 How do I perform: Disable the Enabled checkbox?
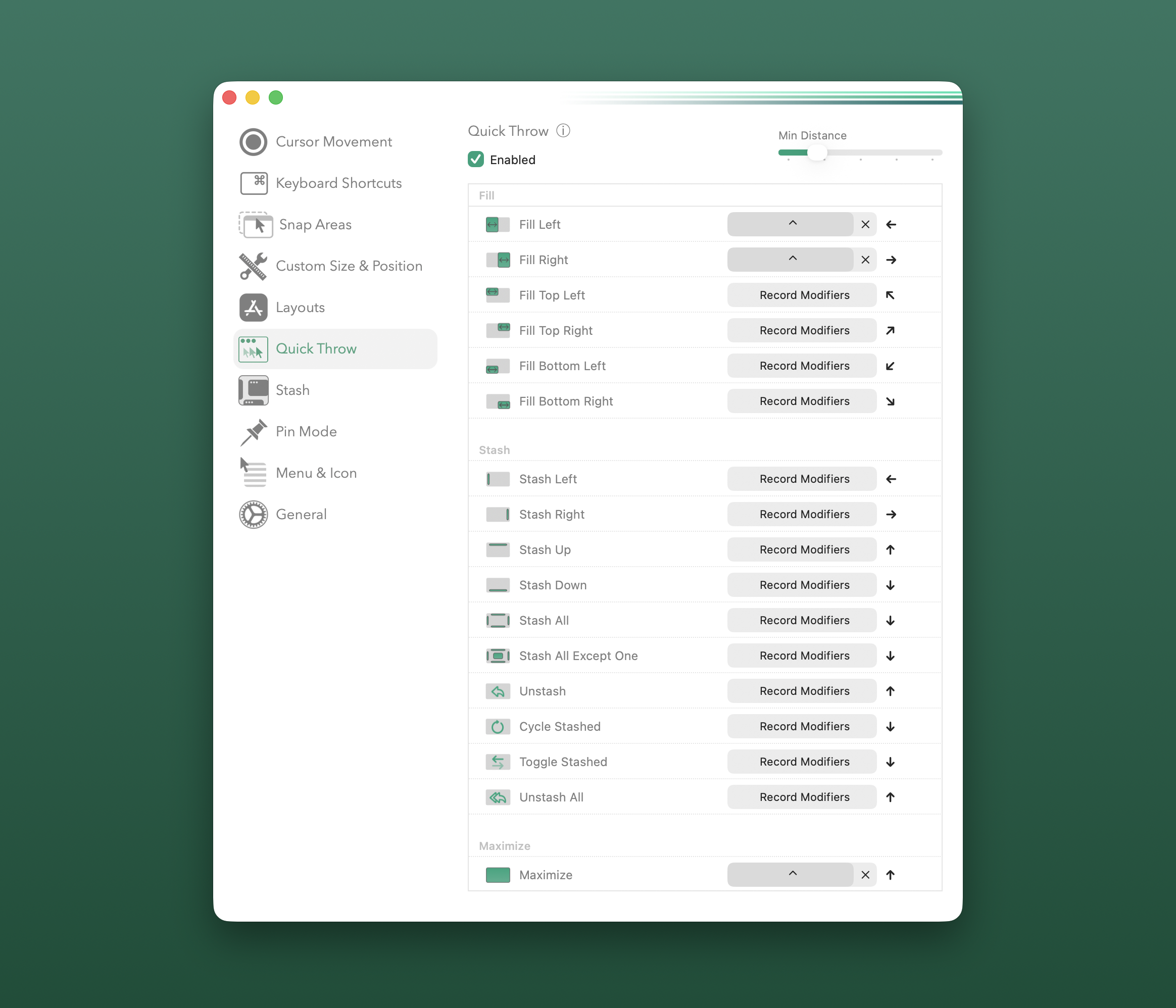(476, 160)
